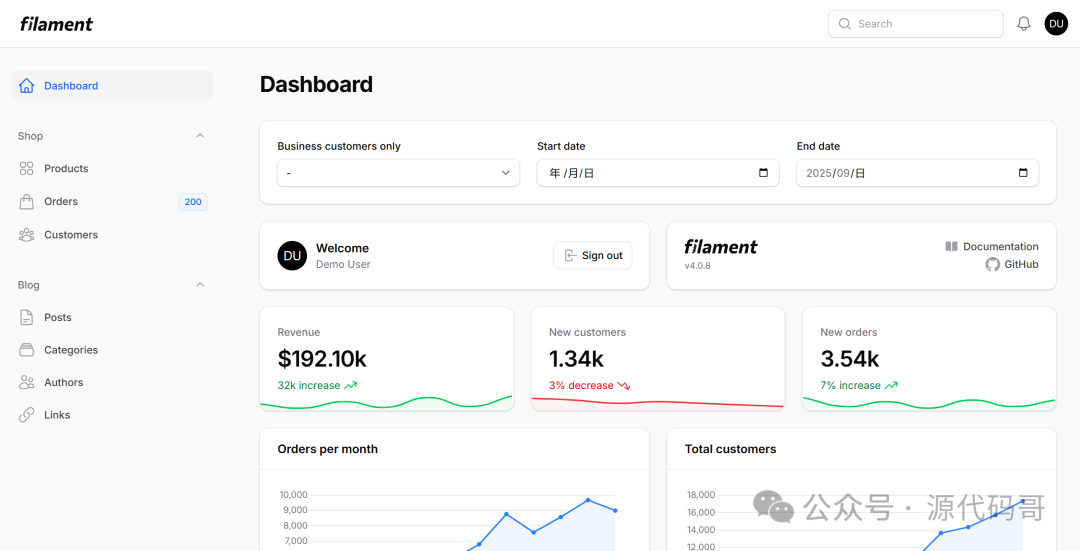This screenshot has height=551, width=1080.
Task: Collapse the Shop sidebar group
Action: [200, 136]
